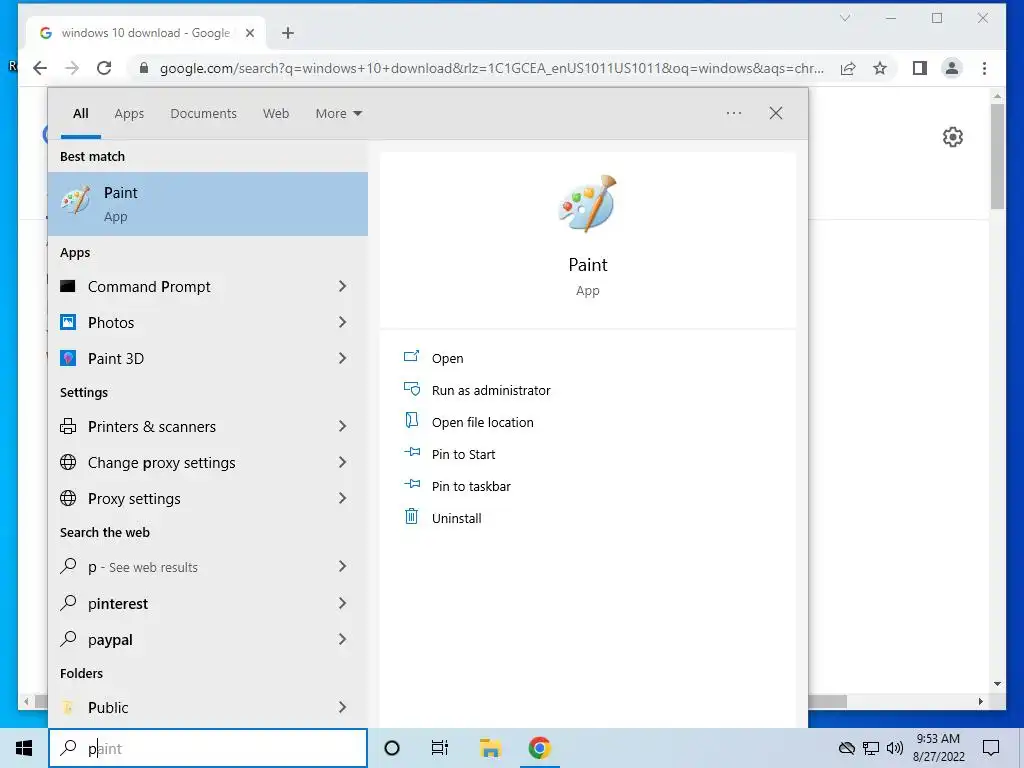This screenshot has width=1024, height=768.
Task: Click the OneDrive cloud tray icon
Action: coord(846,748)
